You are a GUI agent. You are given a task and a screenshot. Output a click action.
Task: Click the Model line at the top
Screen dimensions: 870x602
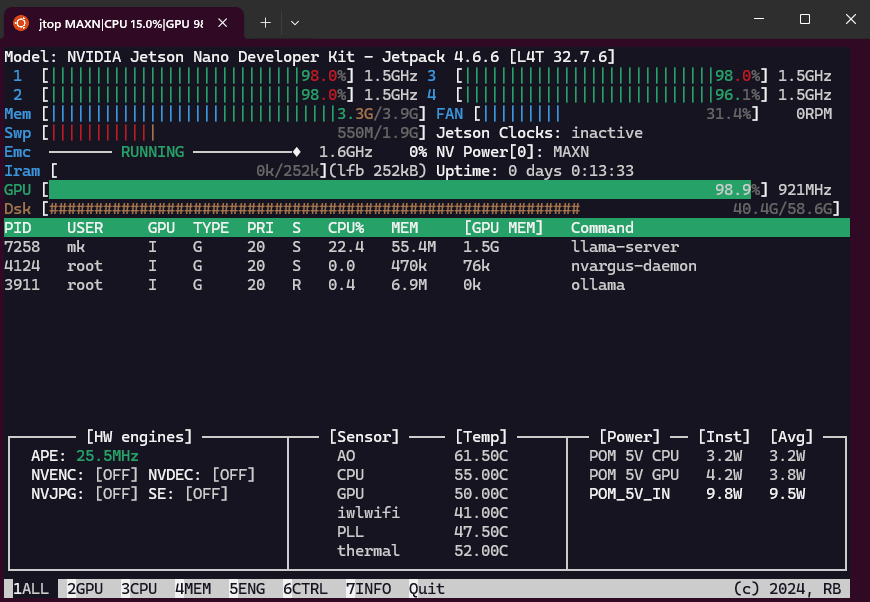point(310,57)
